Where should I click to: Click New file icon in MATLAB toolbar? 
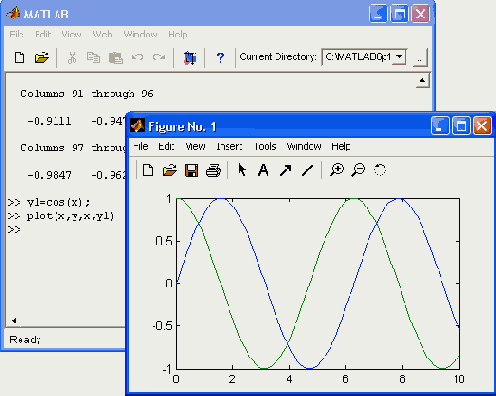[20, 58]
